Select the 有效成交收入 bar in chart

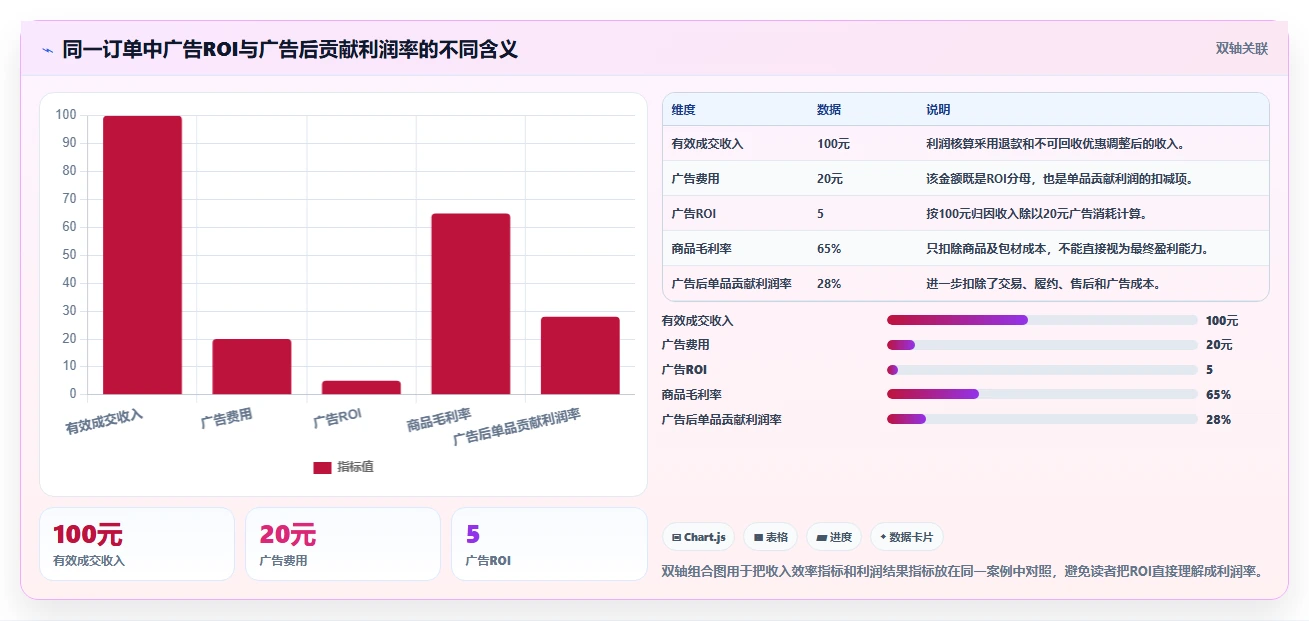coord(142,255)
